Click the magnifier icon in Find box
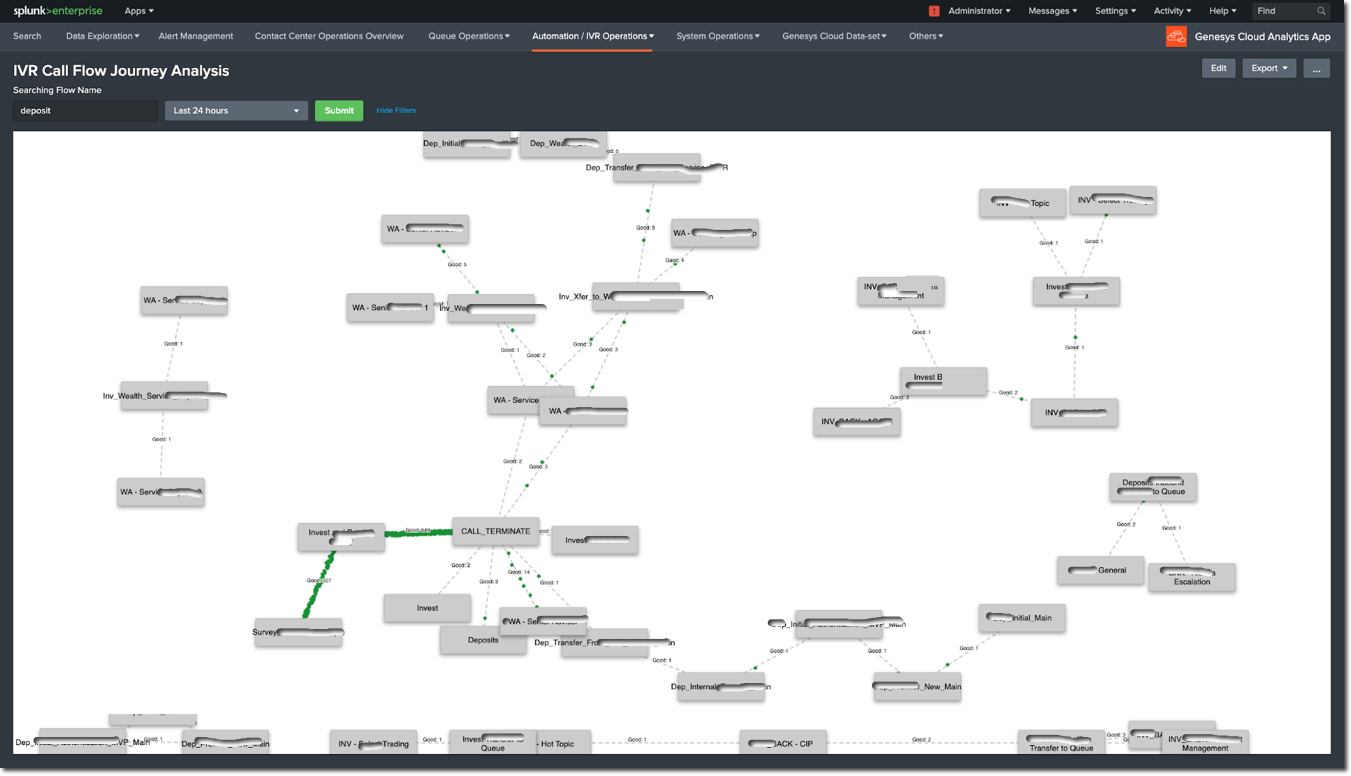Viewport: 1351px width, 776px height. pyautogui.click(x=1321, y=11)
